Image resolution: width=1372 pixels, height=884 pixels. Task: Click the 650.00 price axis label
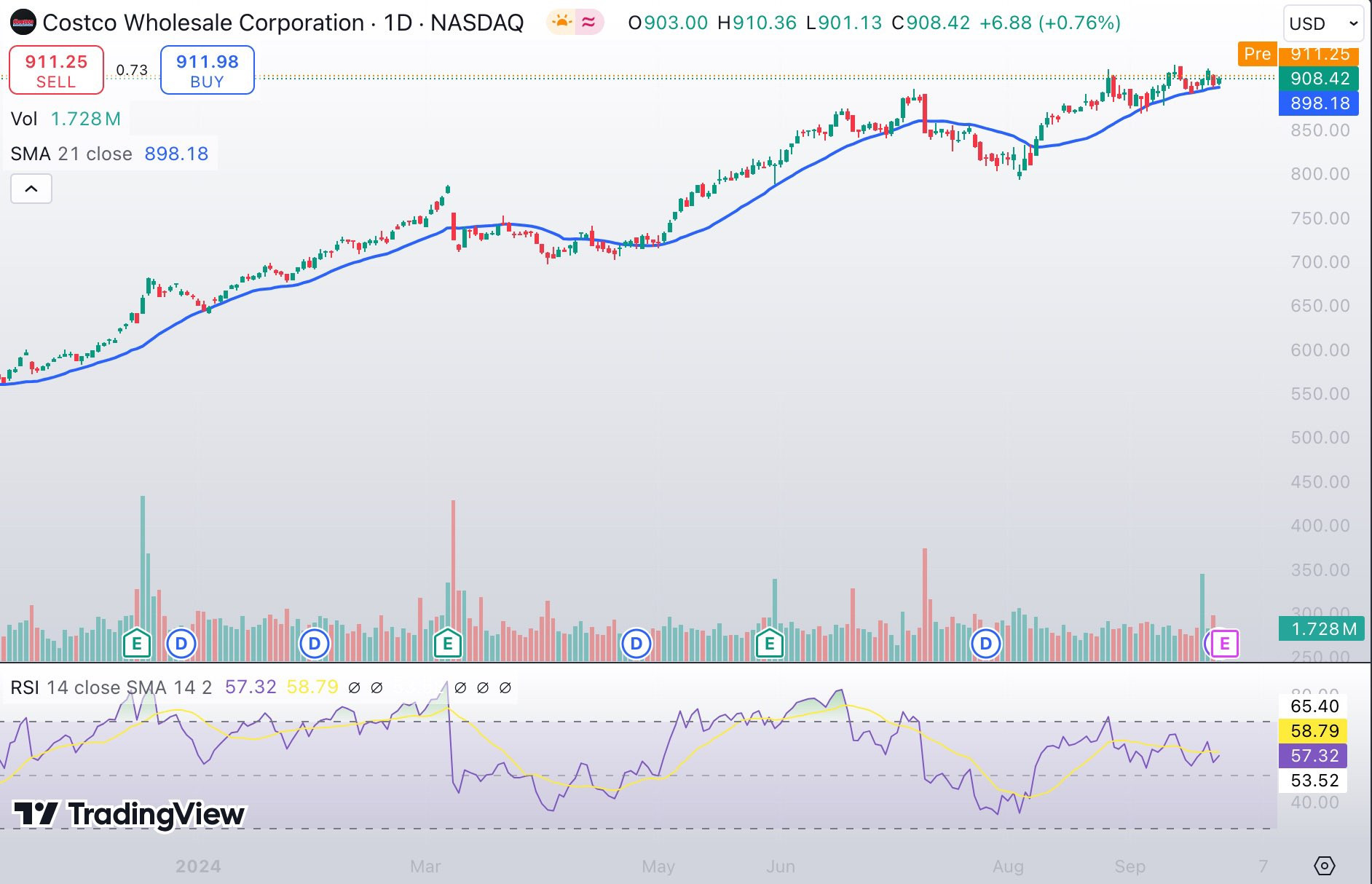1320,306
